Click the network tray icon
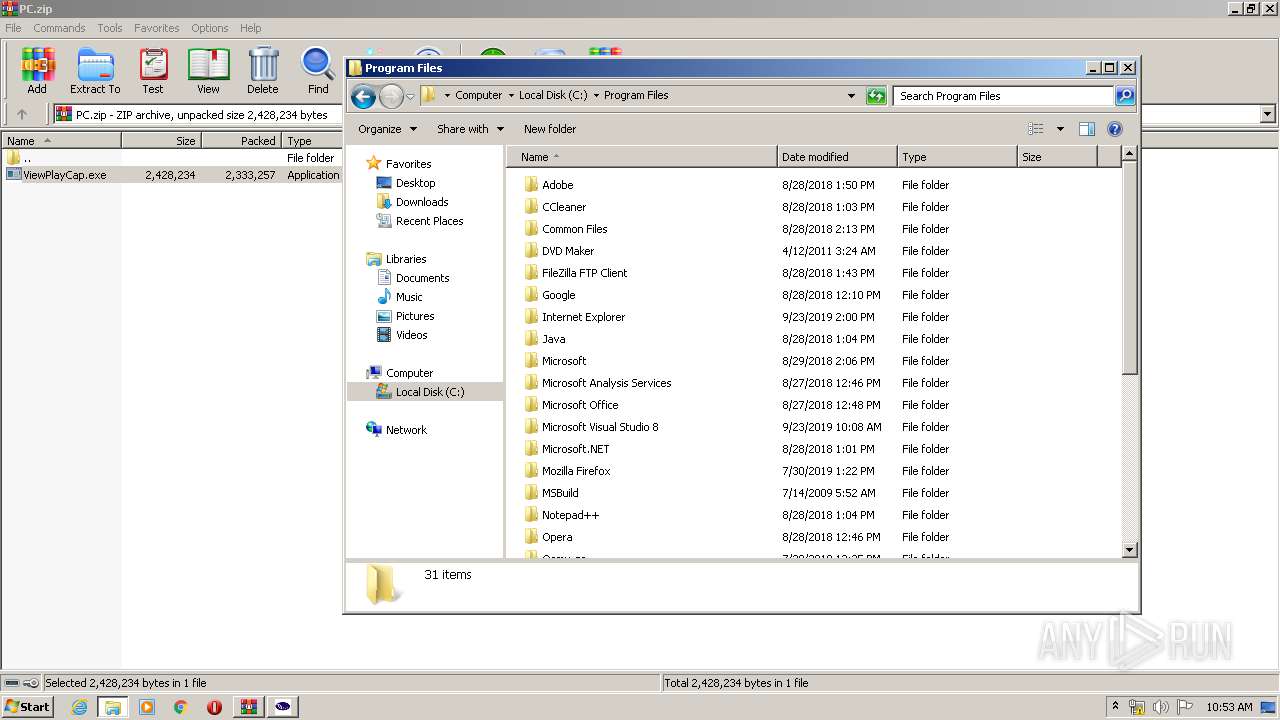The height and width of the screenshot is (720, 1280). pos(1137,707)
